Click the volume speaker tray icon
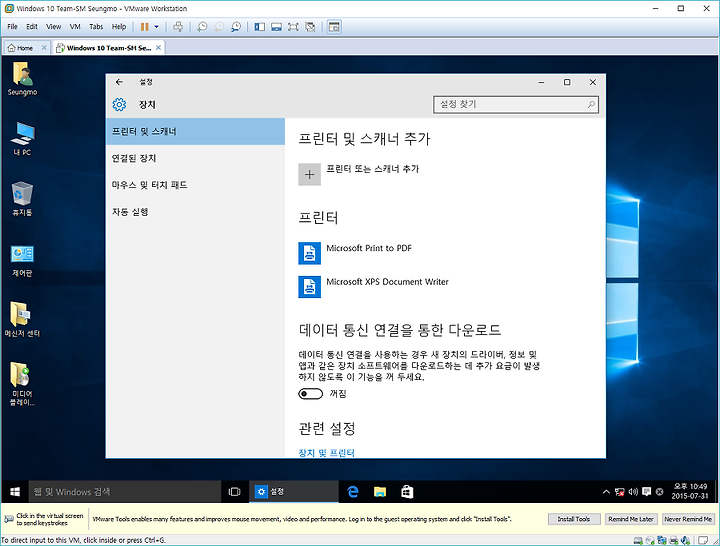Screen dimensions: 720x546 pos(633,492)
